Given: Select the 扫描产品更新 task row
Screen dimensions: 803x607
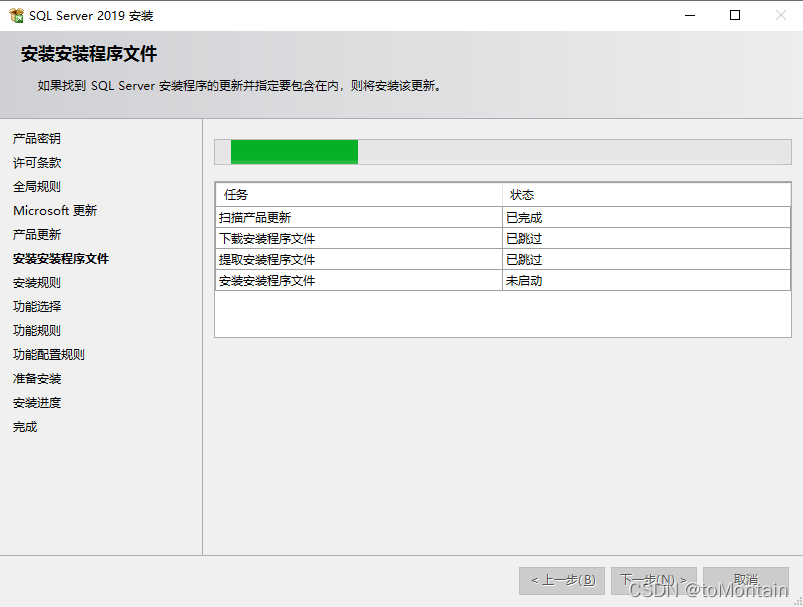Looking at the screenshot, I should pos(503,217).
